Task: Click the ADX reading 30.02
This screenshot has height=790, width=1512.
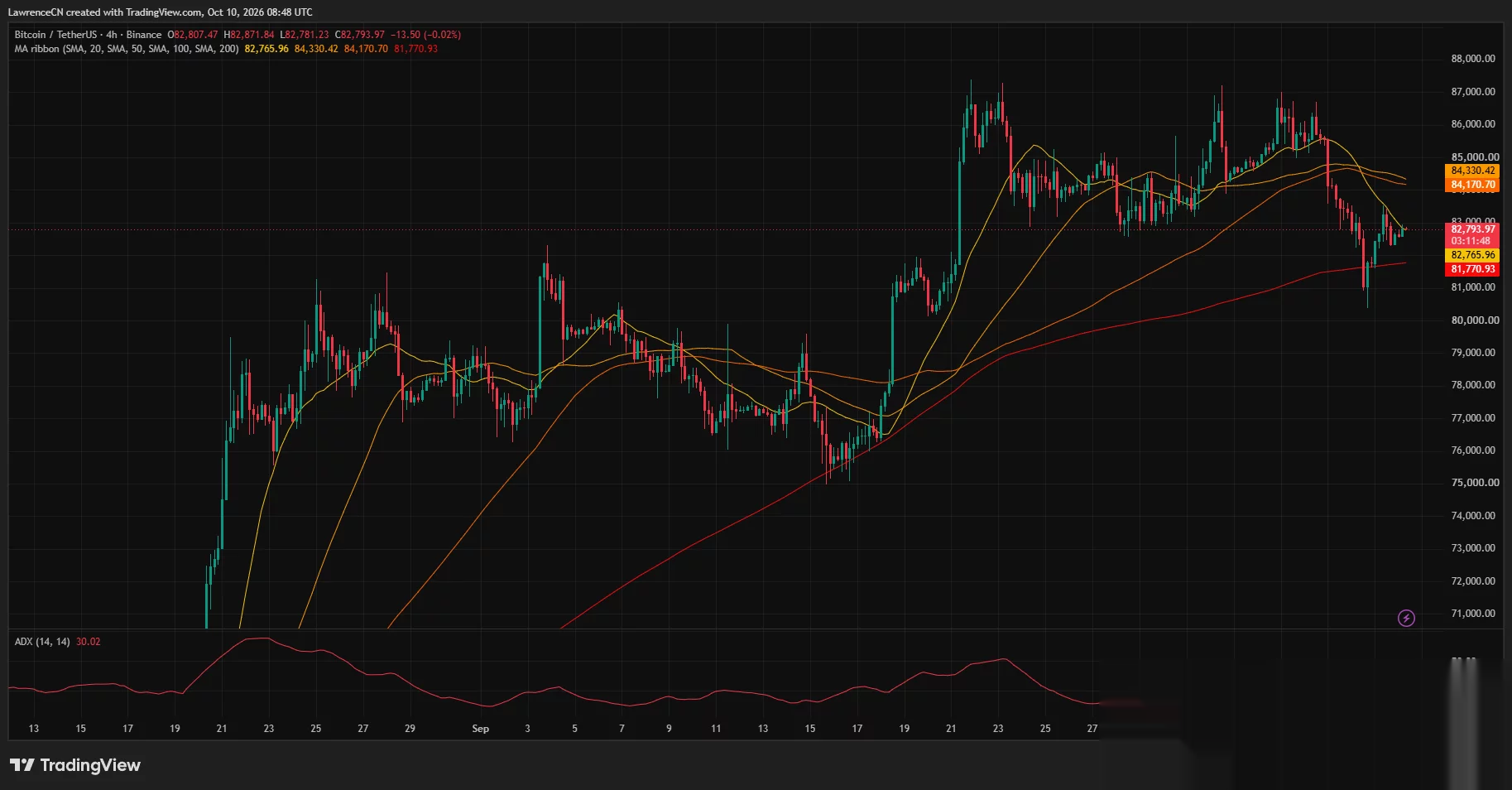Action: pyautogui.click(x=89, y=642)
